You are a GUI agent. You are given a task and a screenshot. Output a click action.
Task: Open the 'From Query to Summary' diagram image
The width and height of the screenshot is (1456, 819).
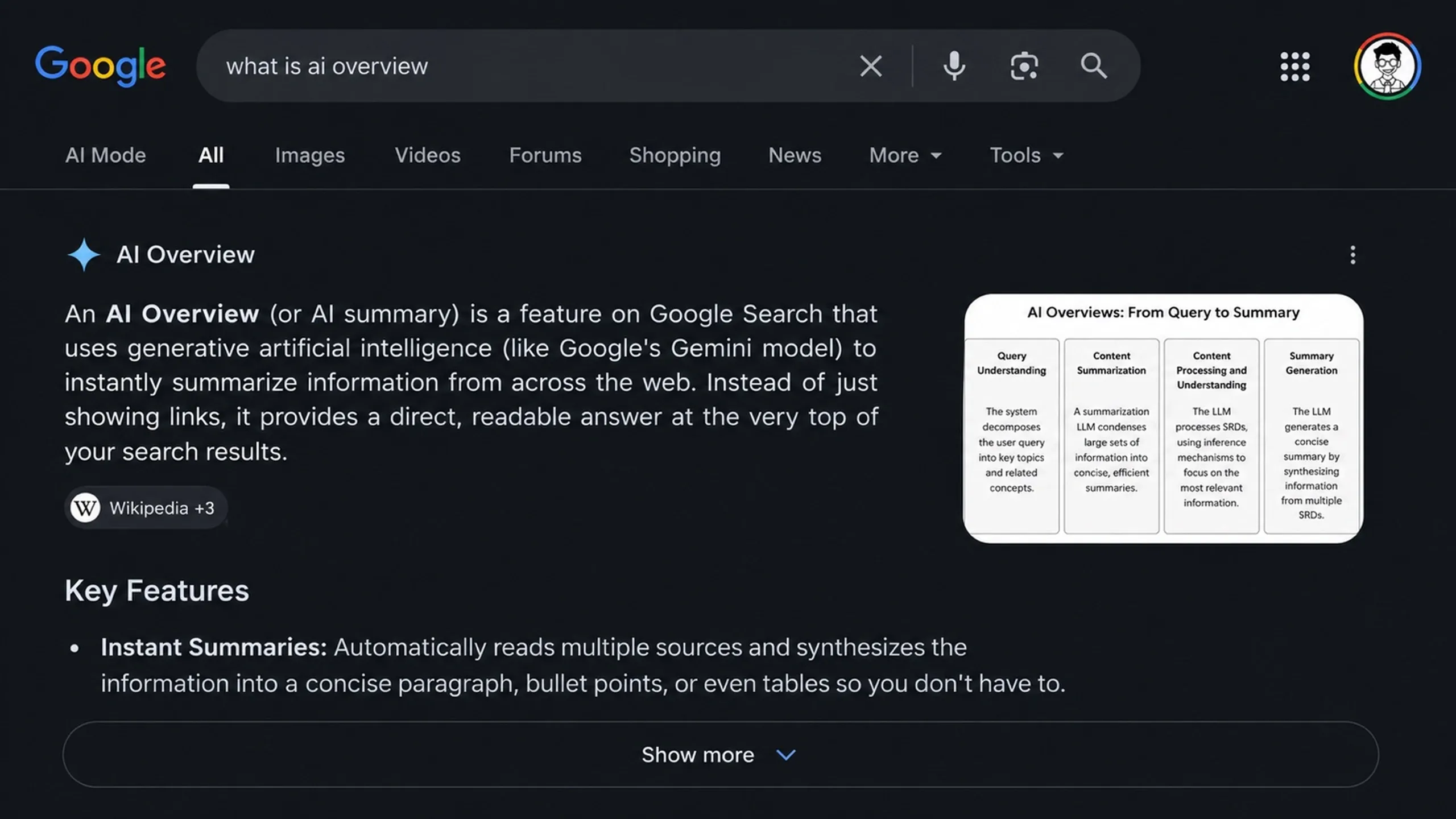point(1163,418)
